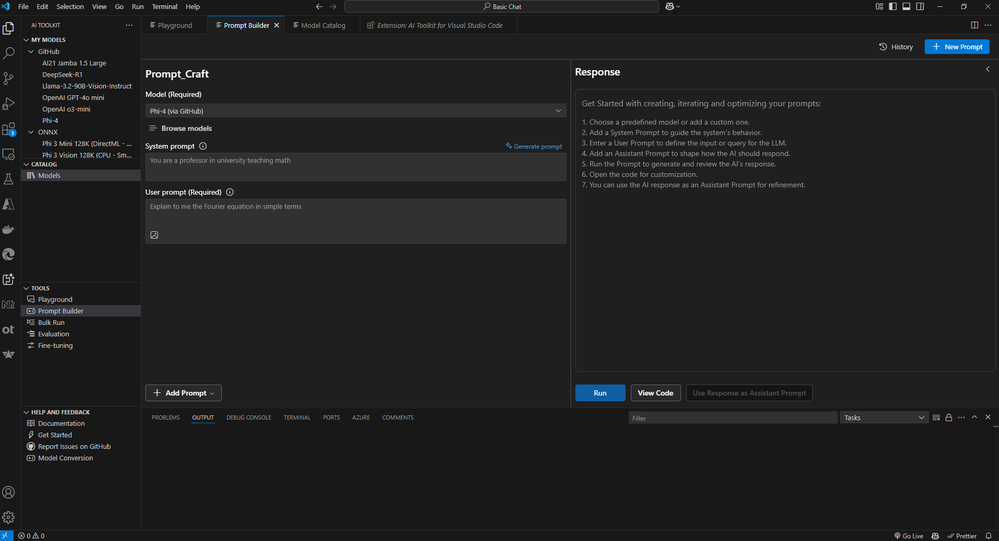Click the notifications bell in status bar
This screenshot has width=999, height=541.
click(x=988, y=535)
